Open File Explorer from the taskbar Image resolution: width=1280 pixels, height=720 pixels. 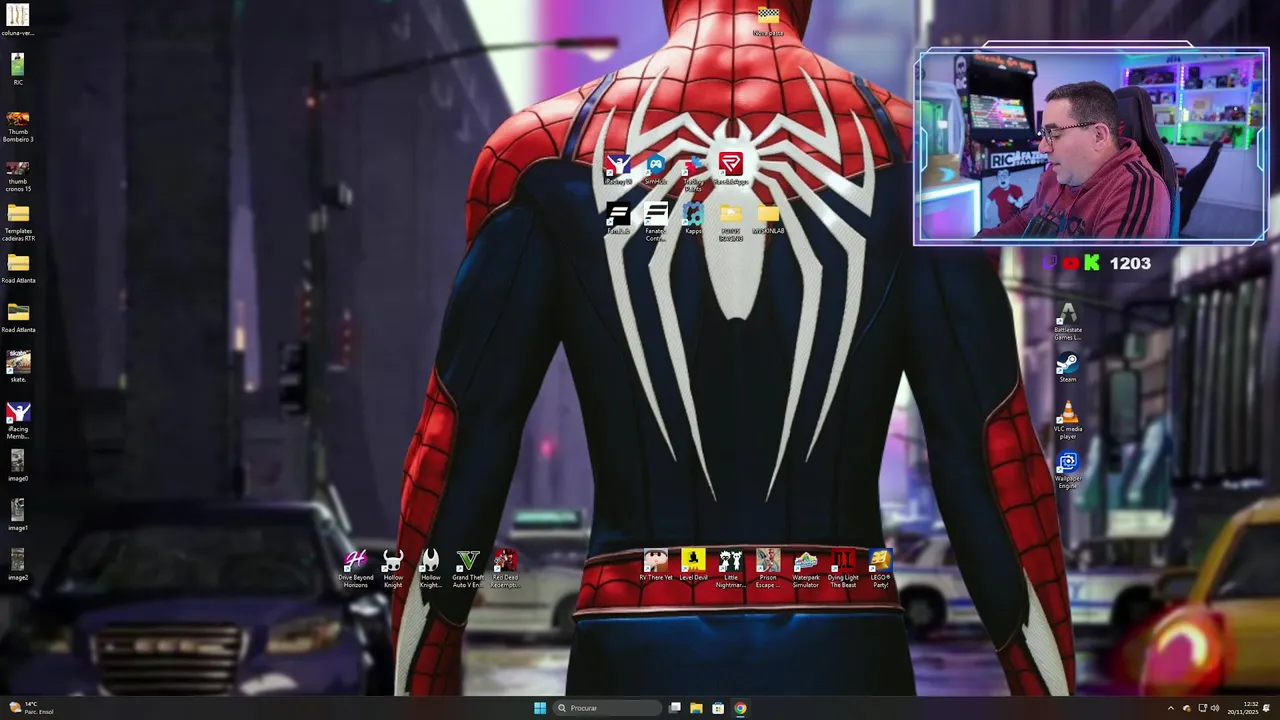(696, 708)
